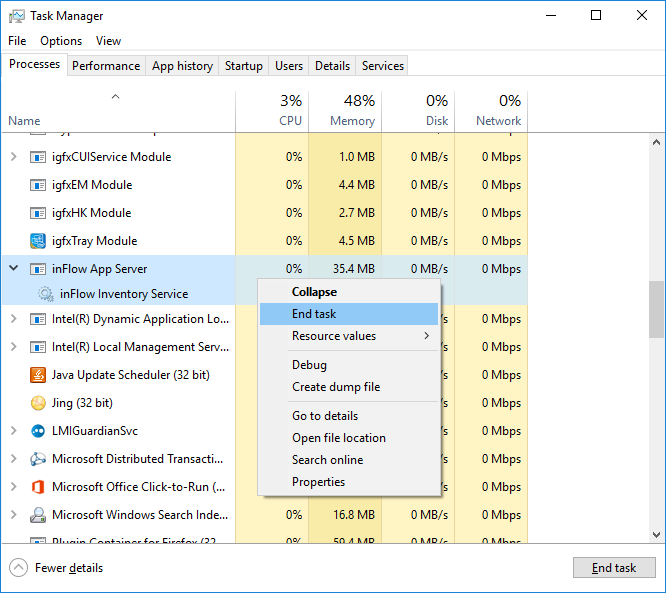Click the LMIGuardianSvc icon
The height and width of the screenshot is (593, 666).
pyautogui.click(x=38, y=431)
